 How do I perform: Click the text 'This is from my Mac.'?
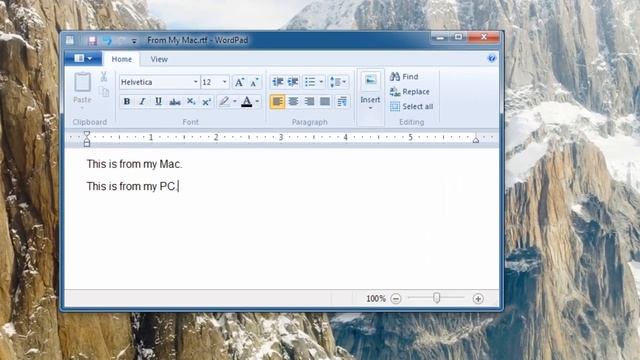pos(134,164)
